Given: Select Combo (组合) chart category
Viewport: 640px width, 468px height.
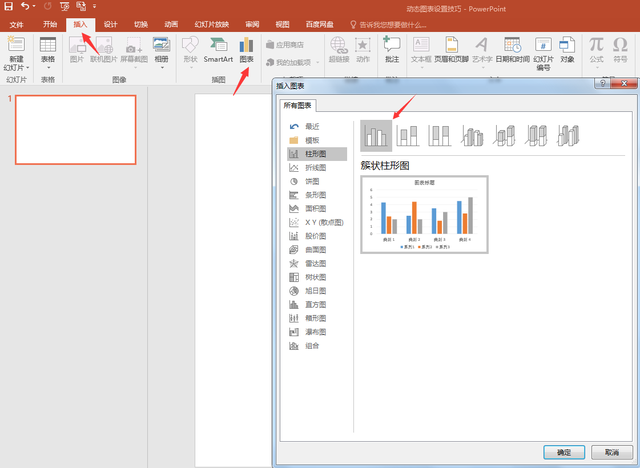Looking at the screenshot, I should [x=317, y=346].
